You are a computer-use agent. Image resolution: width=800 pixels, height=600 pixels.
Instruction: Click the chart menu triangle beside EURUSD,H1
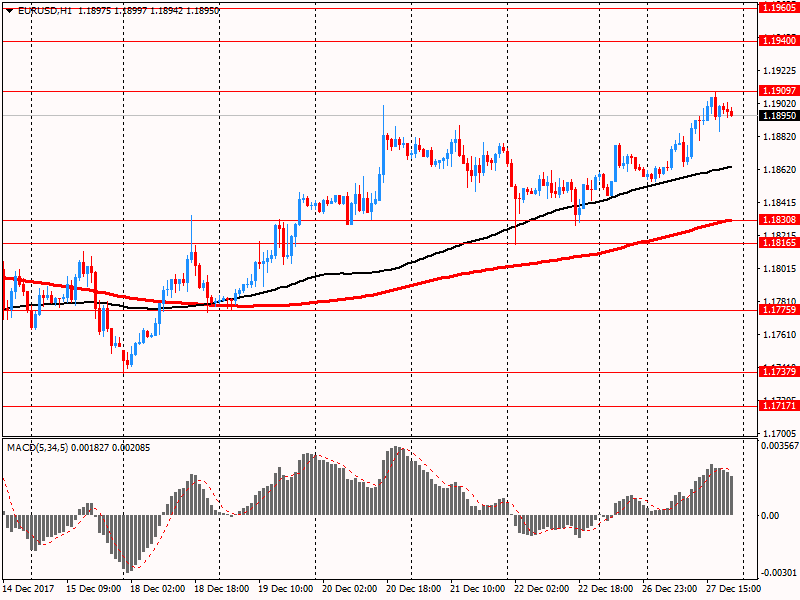9,10
